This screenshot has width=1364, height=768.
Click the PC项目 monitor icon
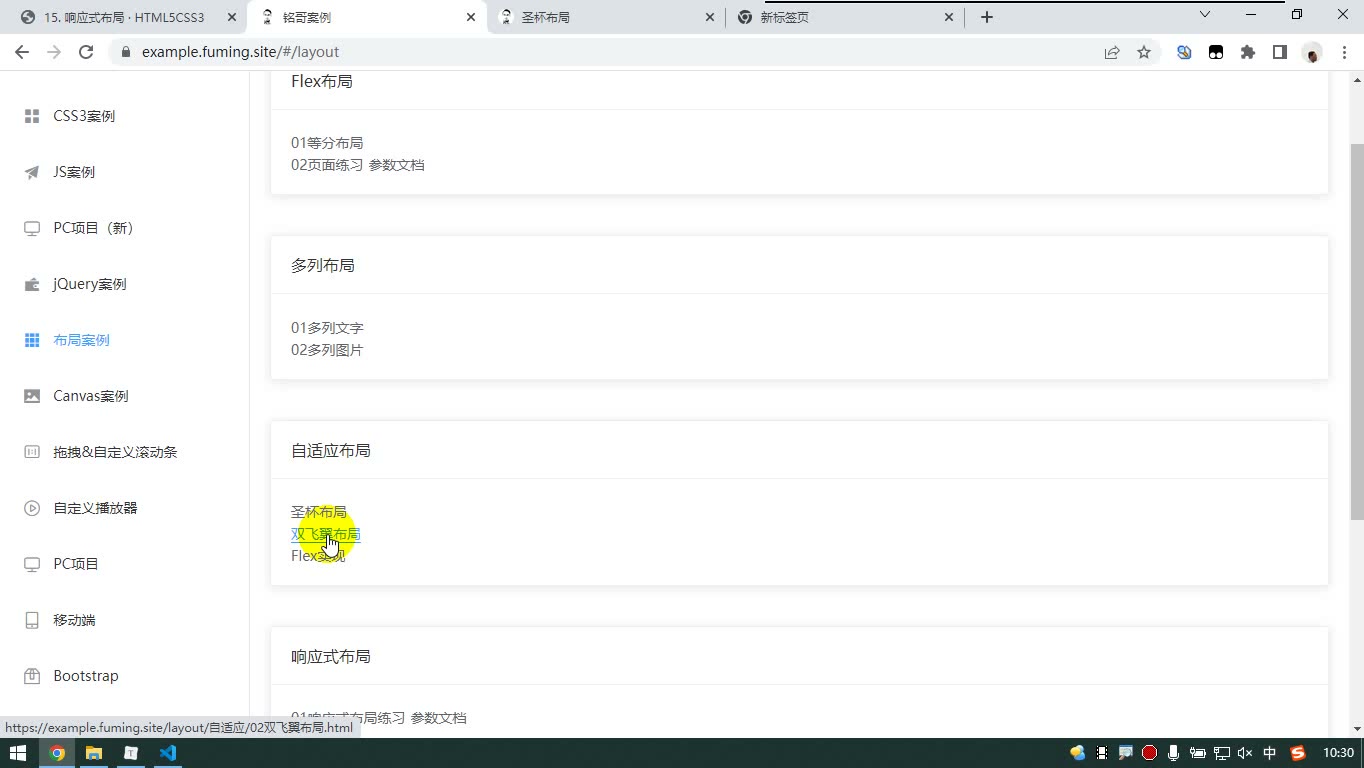(x=32, y=564)
